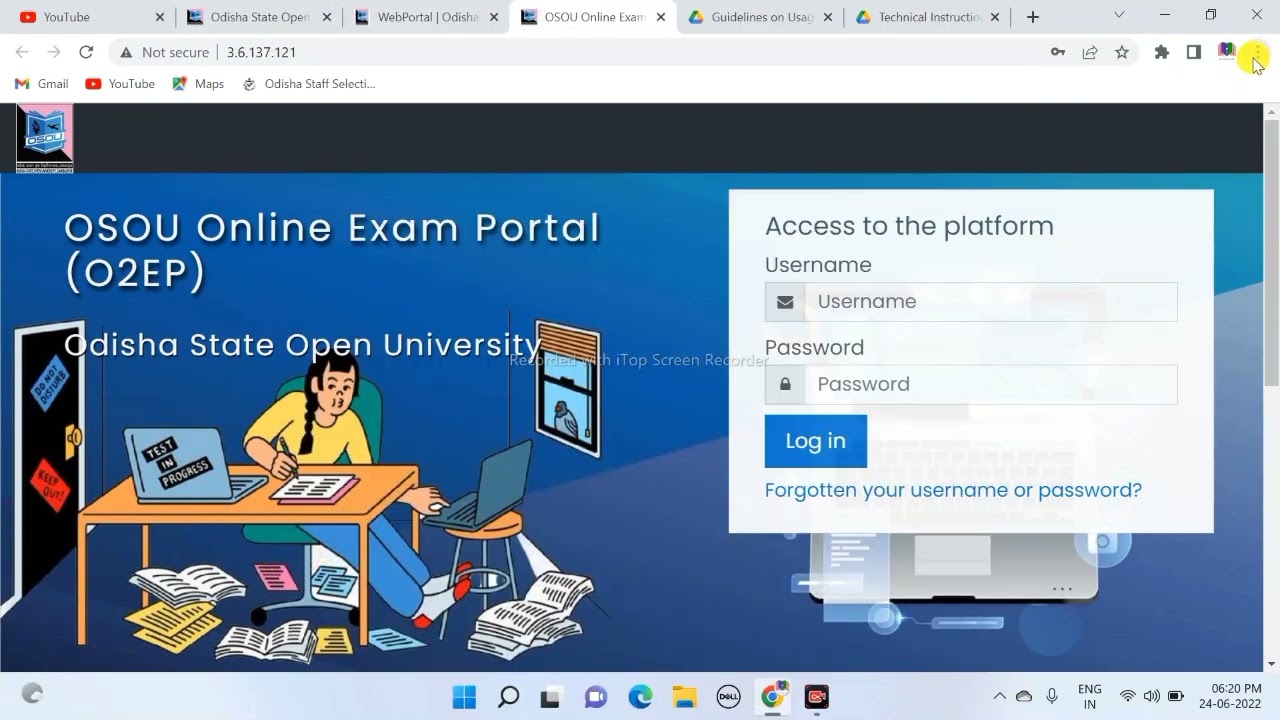
Task: Reload the current page
Action: (86, 52)
